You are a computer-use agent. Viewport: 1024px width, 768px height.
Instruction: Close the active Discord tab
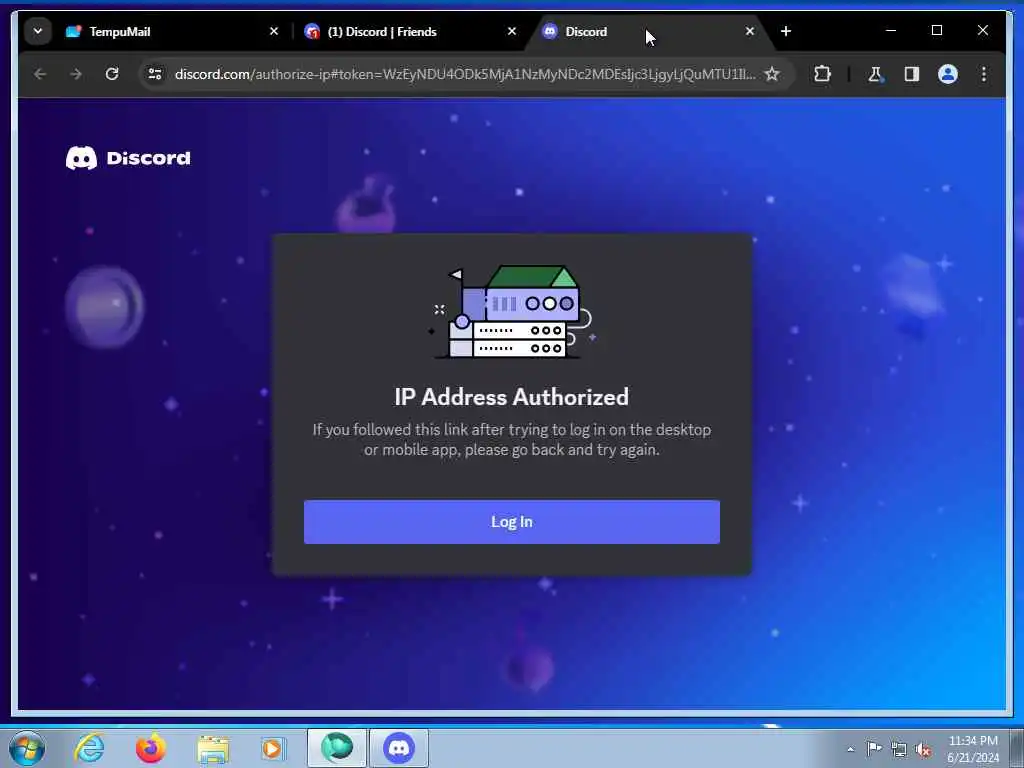pyautogui.click(x=750, y=31)
